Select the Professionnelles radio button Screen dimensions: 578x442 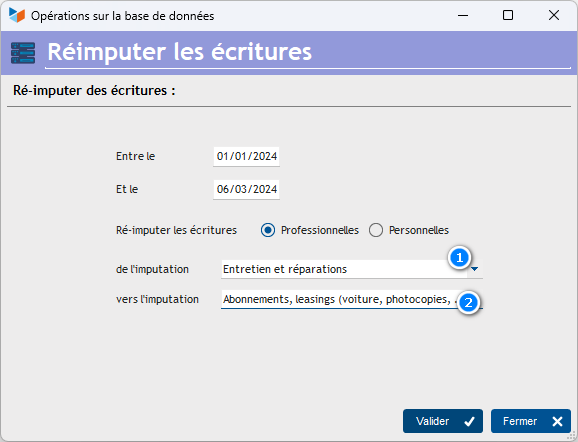tap(268, 230)
